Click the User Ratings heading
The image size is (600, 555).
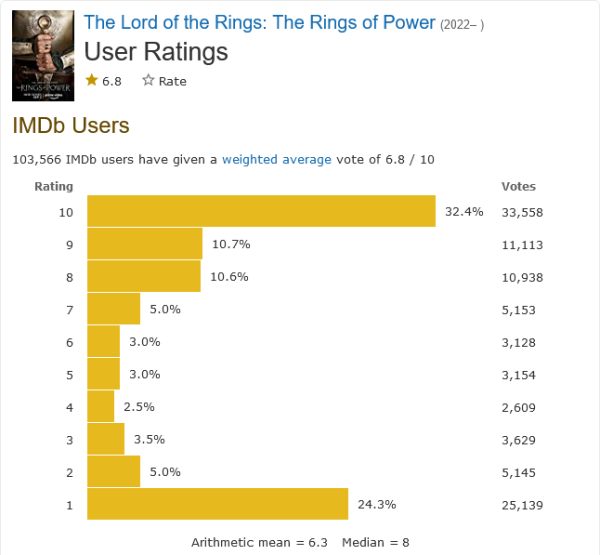pyautogui.click(x=156, y=52)
